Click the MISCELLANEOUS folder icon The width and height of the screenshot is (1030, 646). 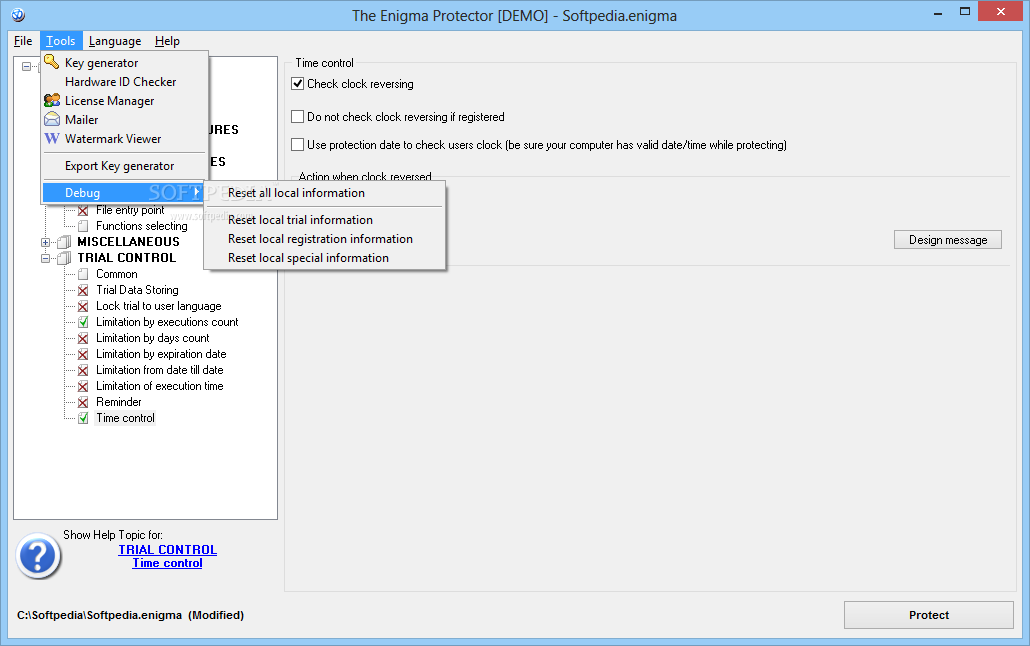click(64, 242)
